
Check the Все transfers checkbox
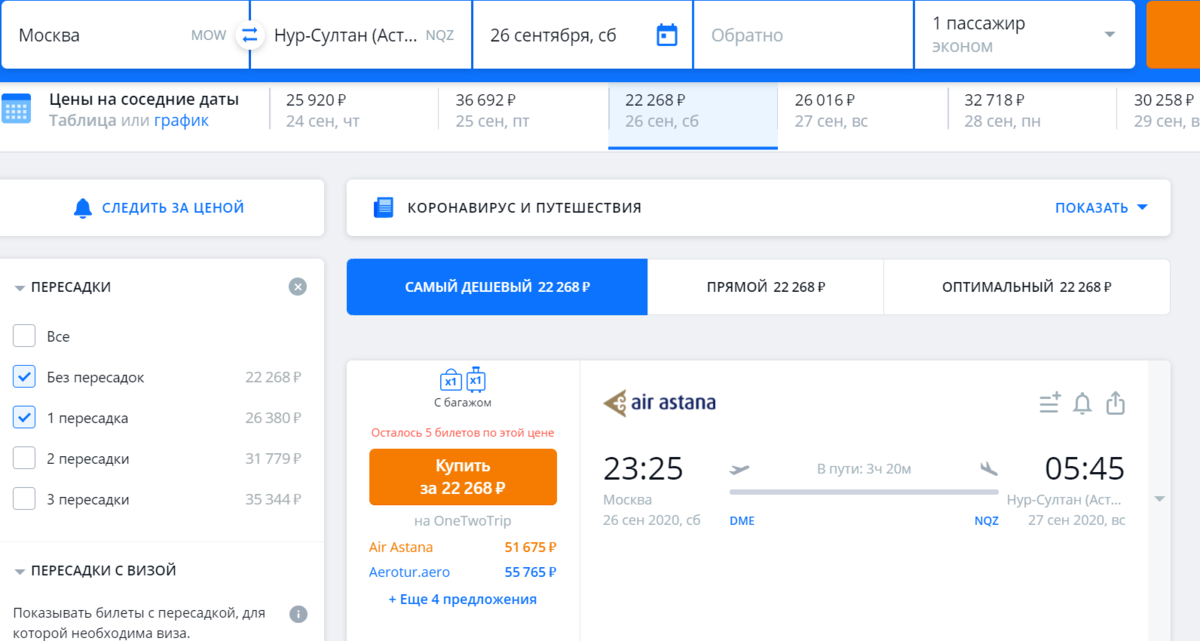(24, 337)
